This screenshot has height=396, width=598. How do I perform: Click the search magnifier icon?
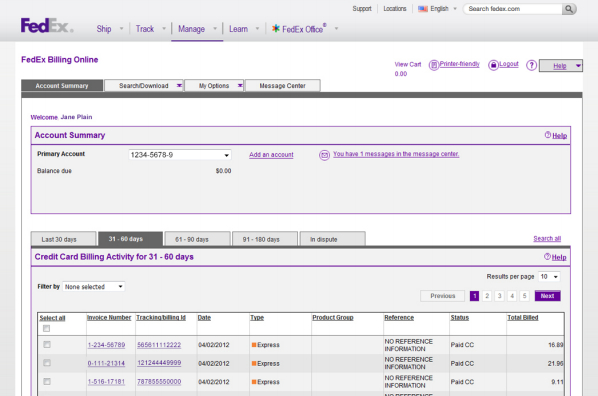(x=569, y=9)
